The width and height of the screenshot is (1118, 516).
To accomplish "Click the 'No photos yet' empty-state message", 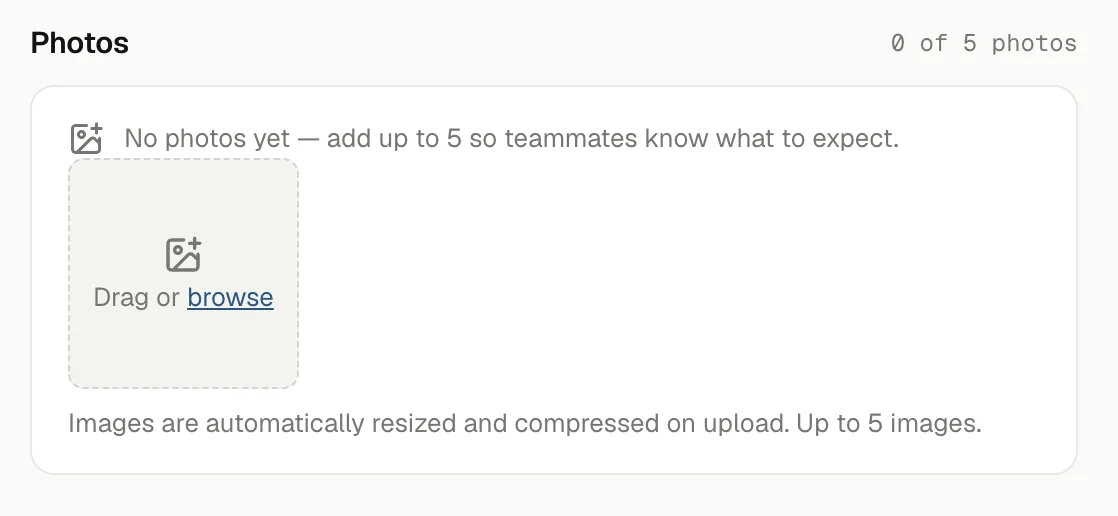I will 512,138.
